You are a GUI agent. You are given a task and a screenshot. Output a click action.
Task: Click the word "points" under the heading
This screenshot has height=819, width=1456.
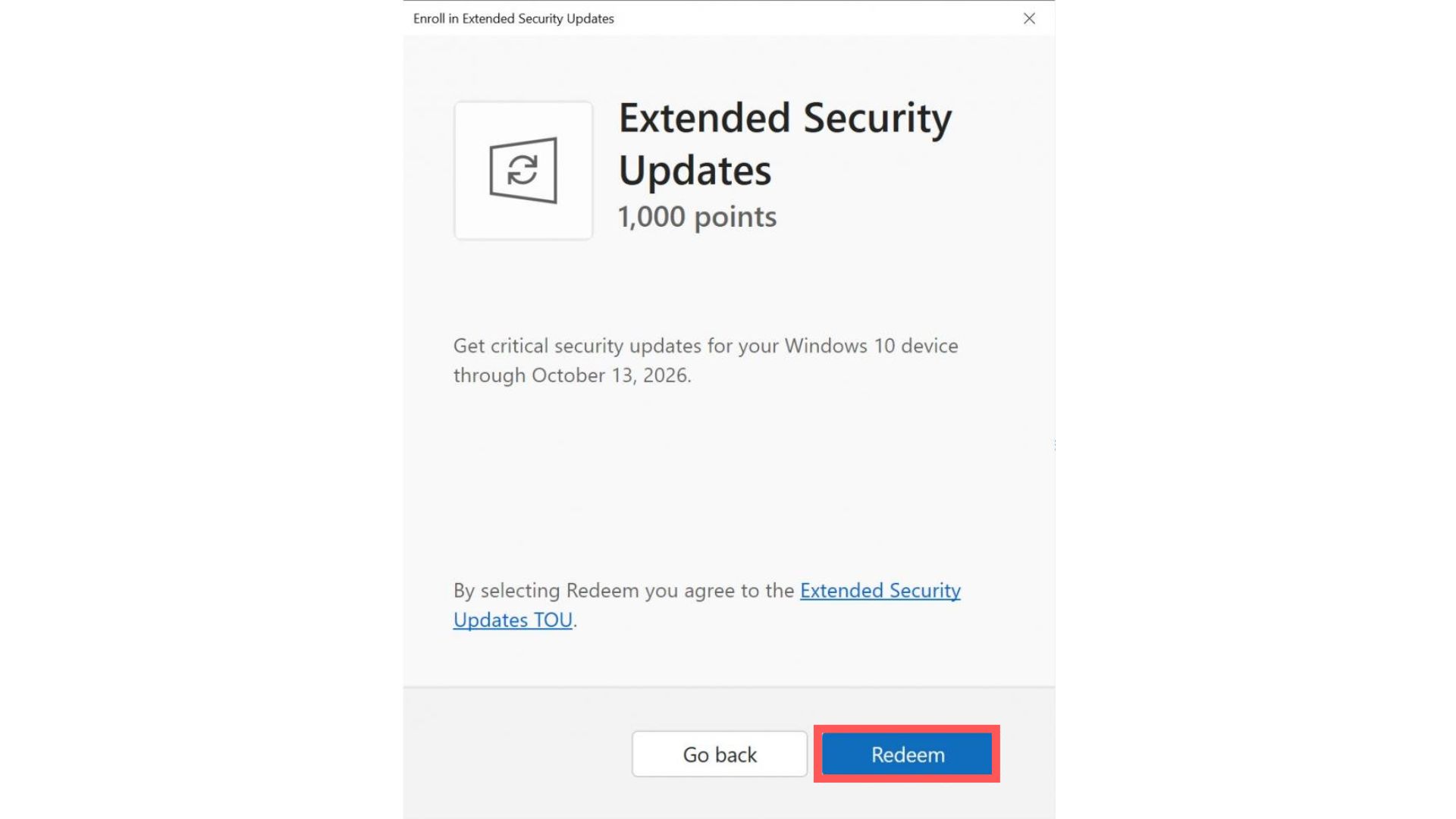click(735, 217)
